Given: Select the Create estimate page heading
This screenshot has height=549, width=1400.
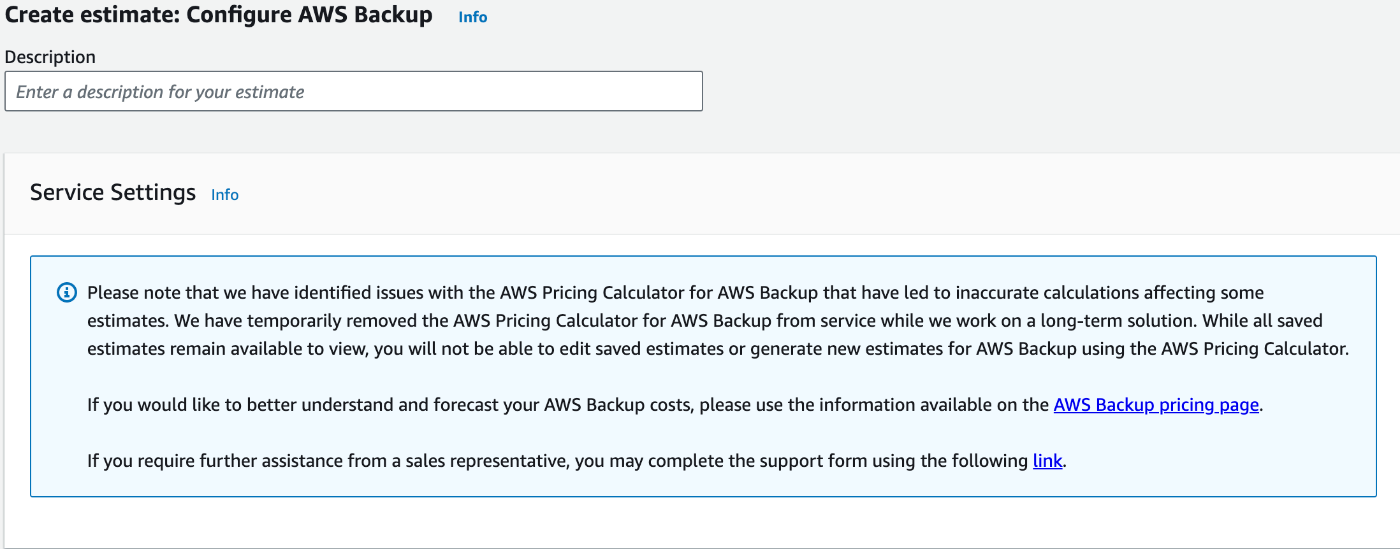Looking at the screenshot, I should tap(219, 15).
